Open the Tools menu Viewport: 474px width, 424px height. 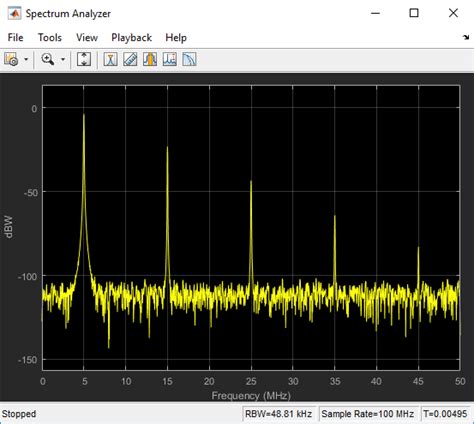click(50, 38)
